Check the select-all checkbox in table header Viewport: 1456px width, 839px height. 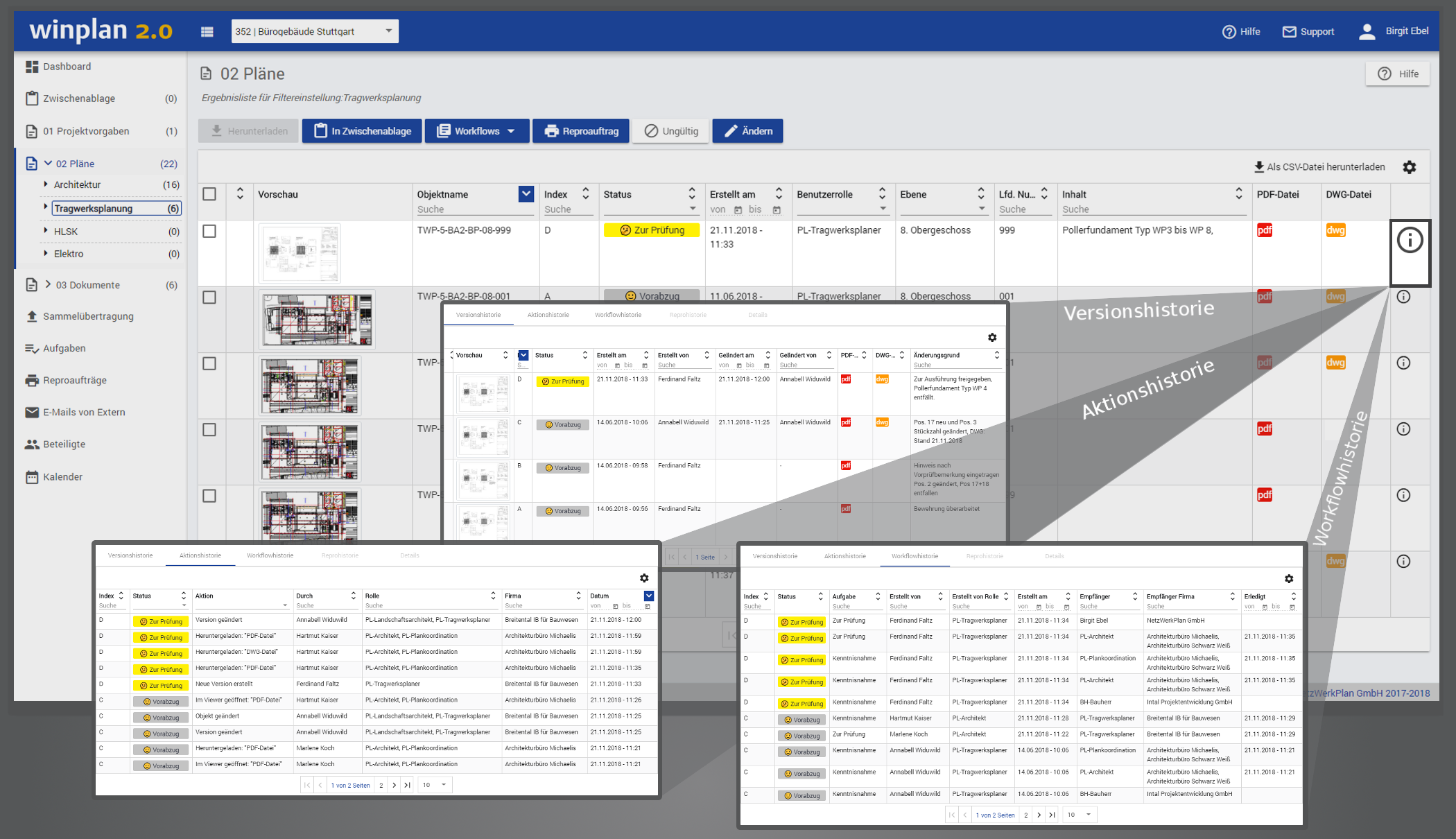coord(209,194)
